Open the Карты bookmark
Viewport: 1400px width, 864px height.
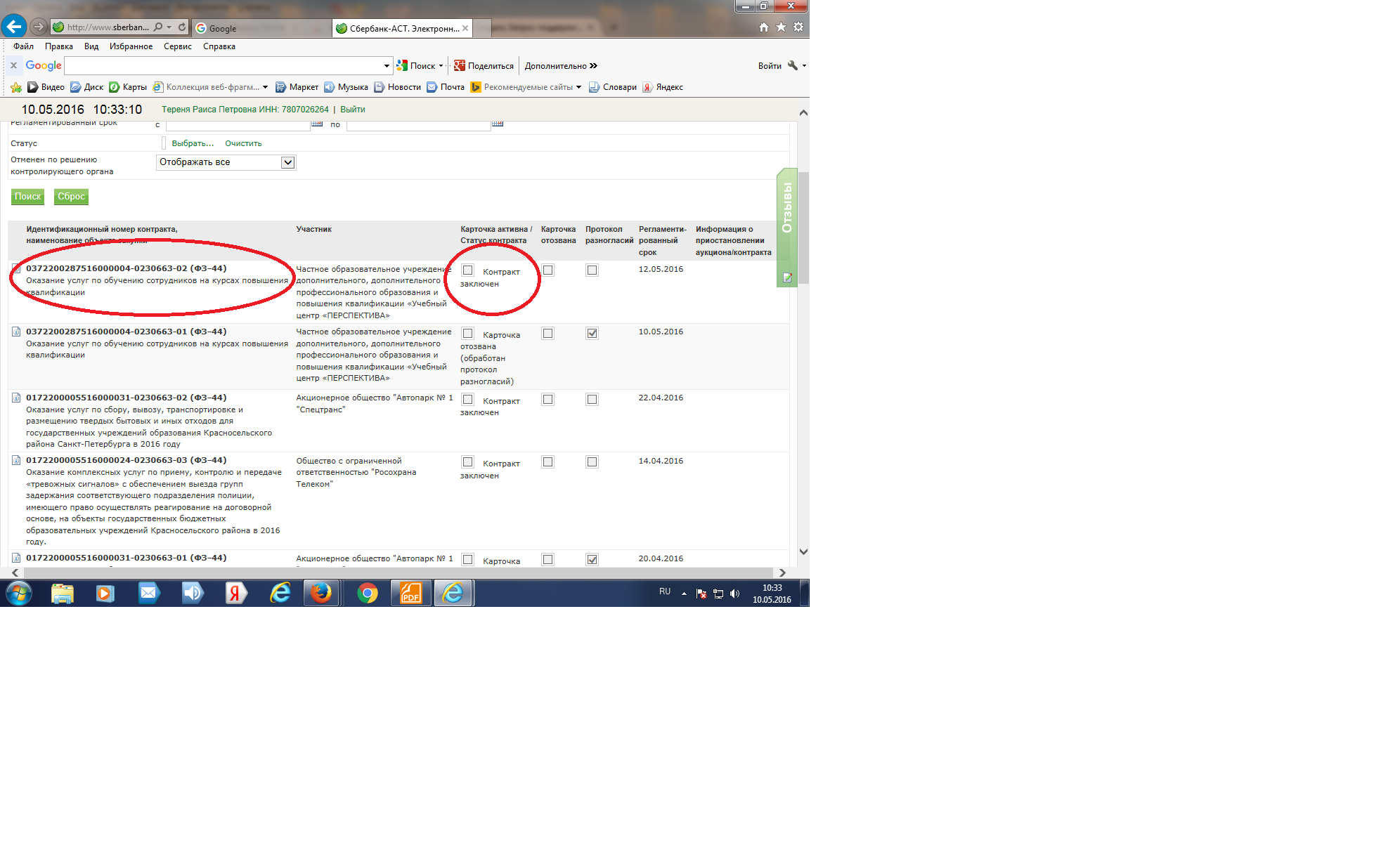coord(128,87)
